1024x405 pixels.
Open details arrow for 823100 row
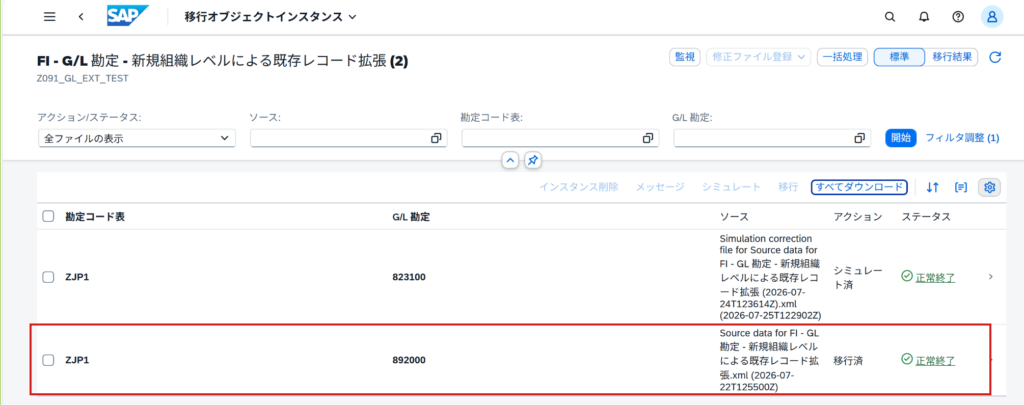point(991,277)
